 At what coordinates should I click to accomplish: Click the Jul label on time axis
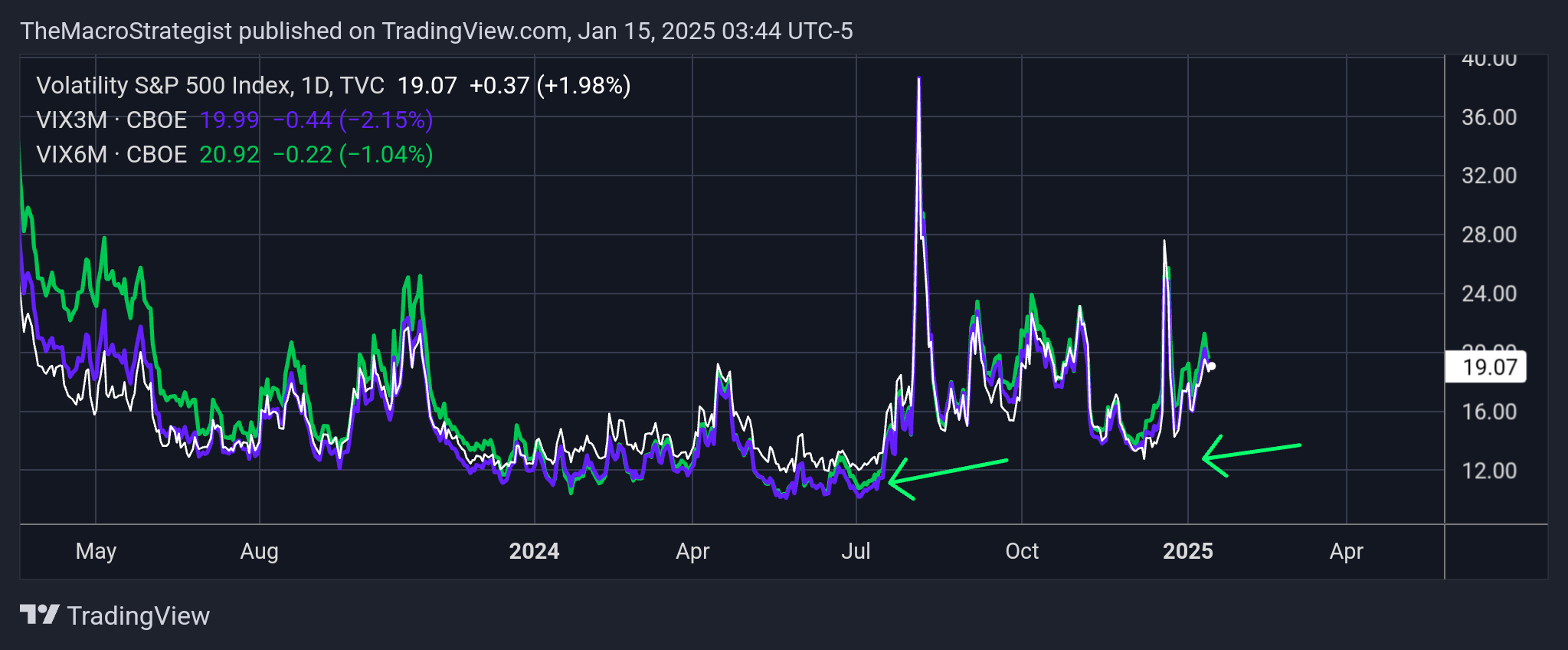(856, 551)
